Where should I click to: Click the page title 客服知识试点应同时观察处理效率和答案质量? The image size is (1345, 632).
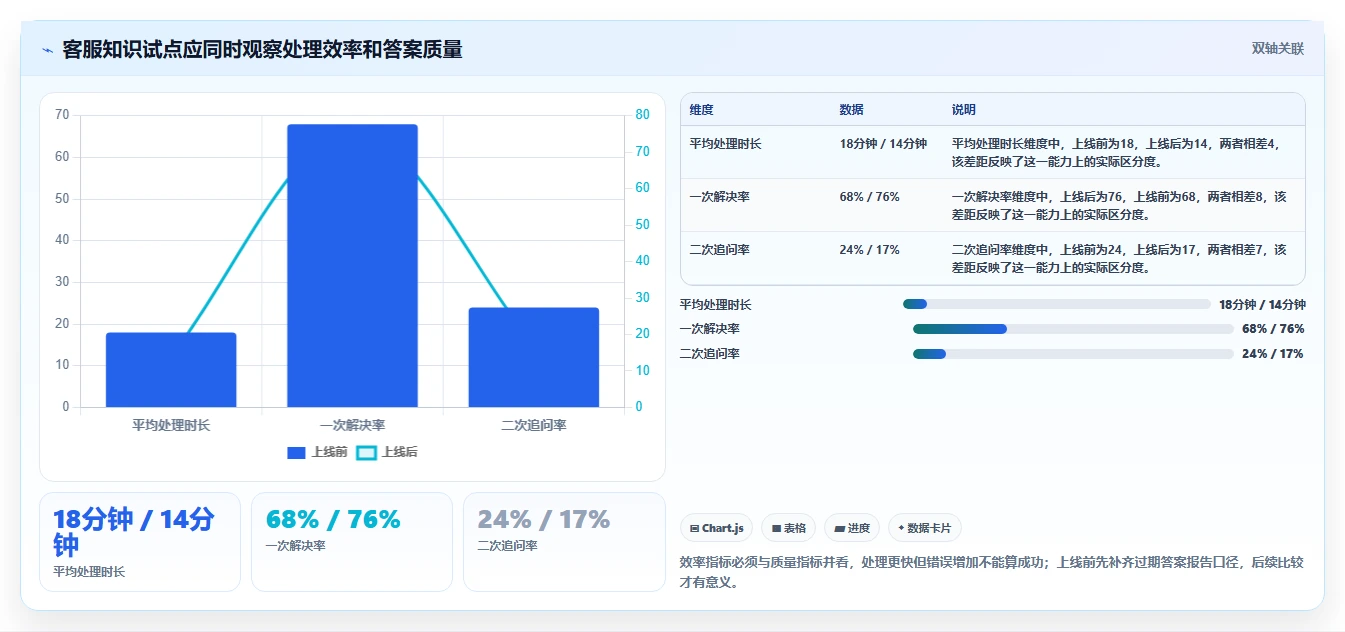point(262,50)
